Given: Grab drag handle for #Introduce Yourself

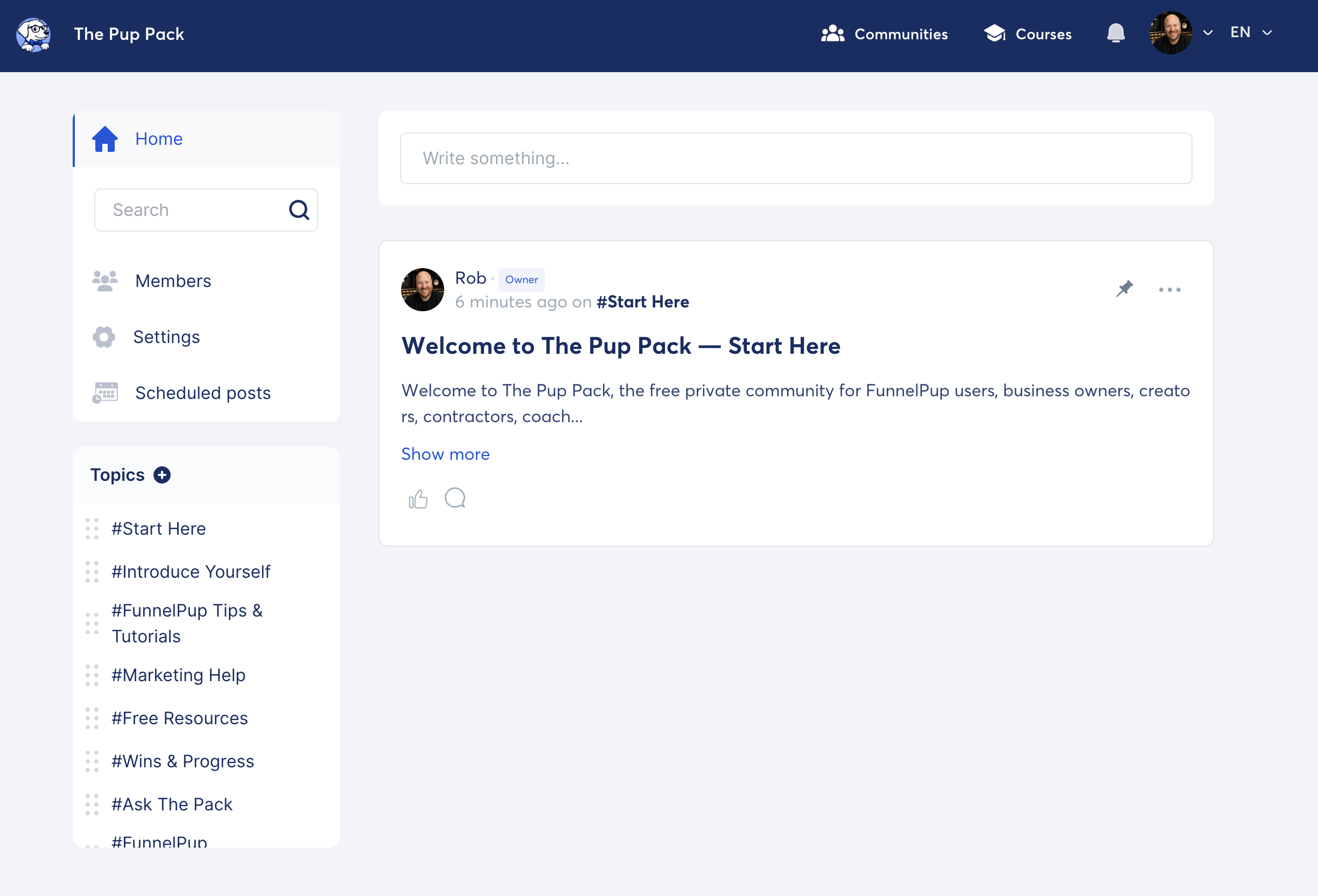Looking at the screenshot, I should point(92,572).
